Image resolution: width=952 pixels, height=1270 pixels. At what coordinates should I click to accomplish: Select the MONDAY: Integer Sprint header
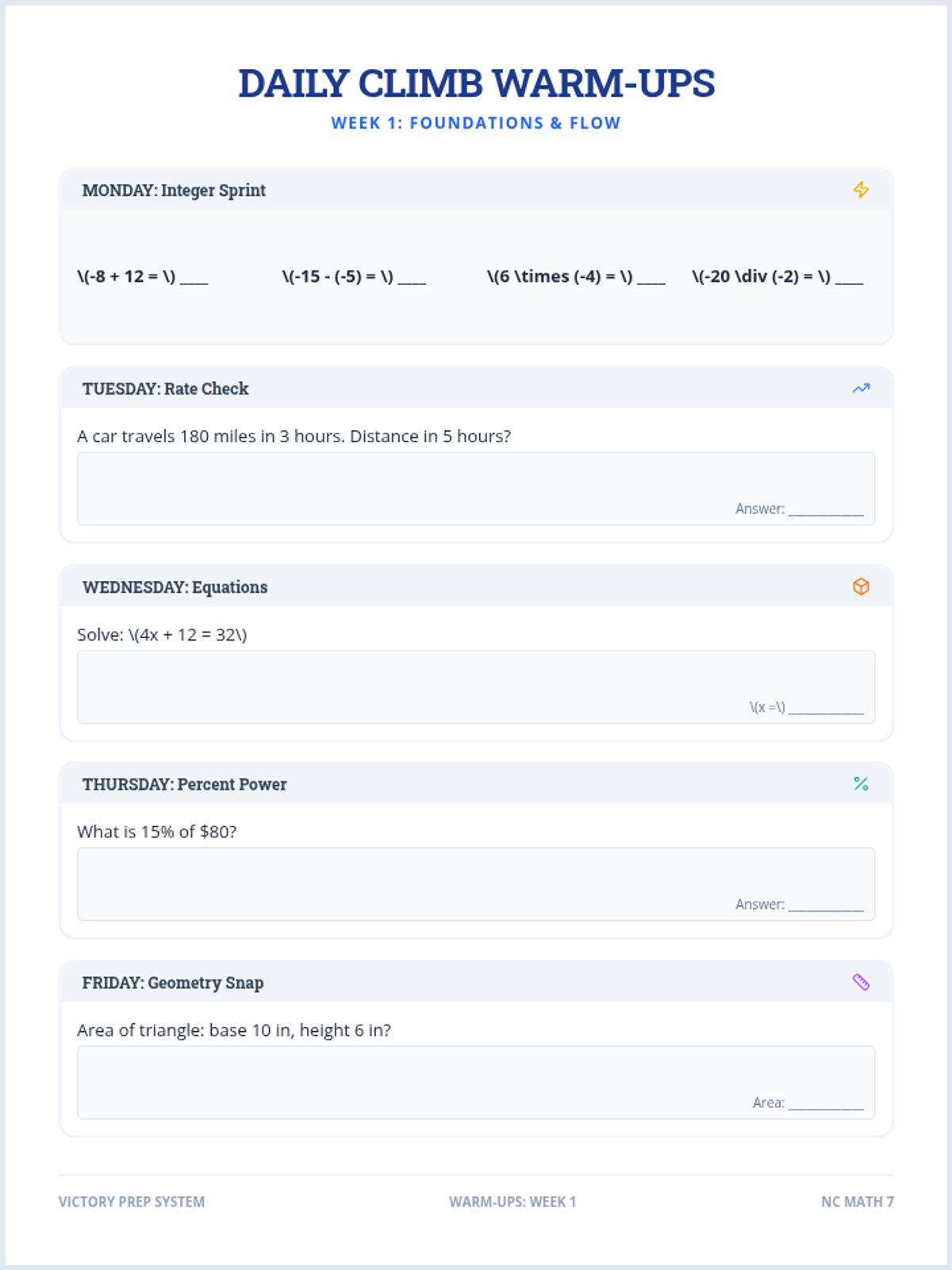coord(174,190)
